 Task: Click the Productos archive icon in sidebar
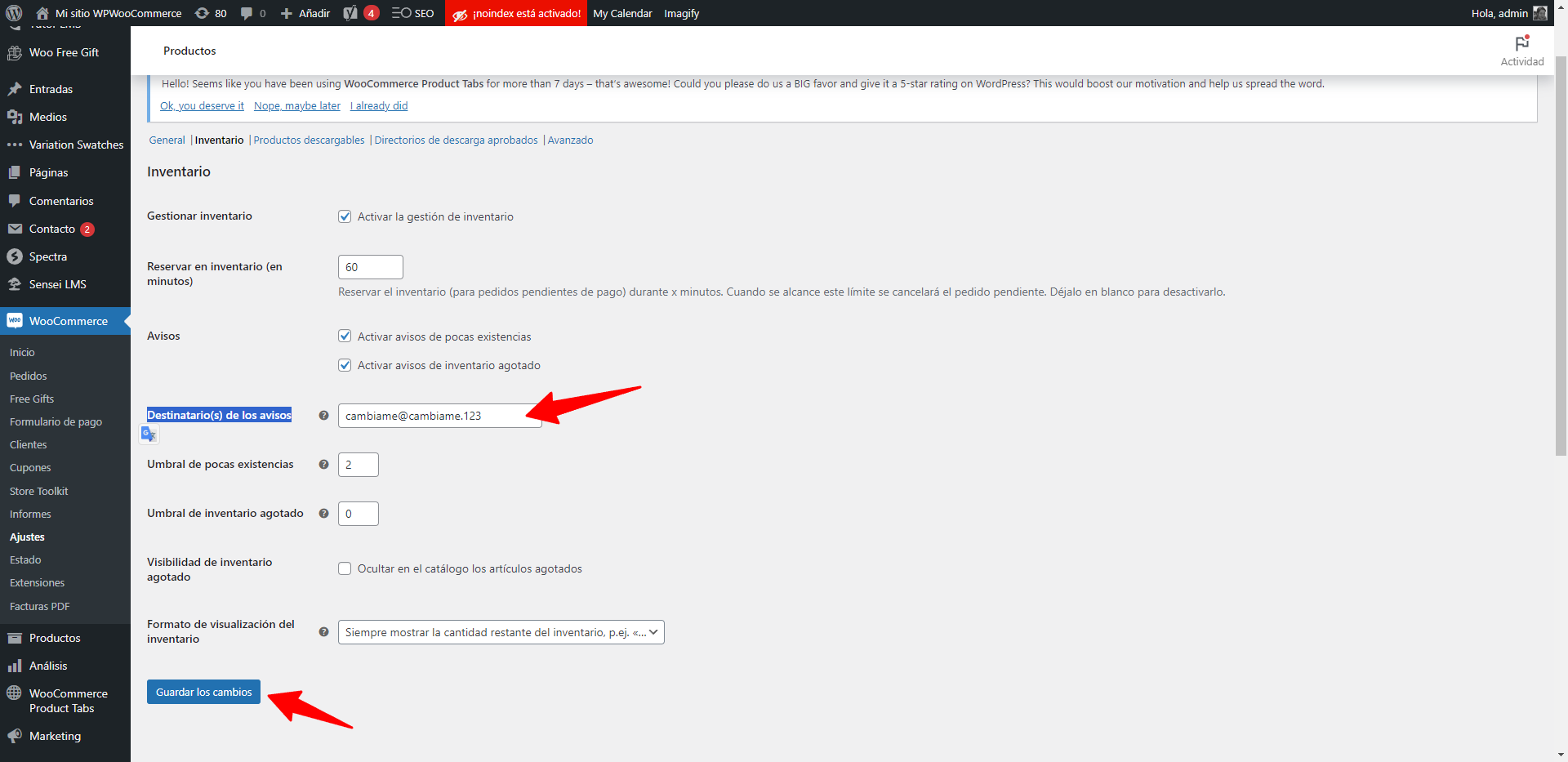click(15, 638)
